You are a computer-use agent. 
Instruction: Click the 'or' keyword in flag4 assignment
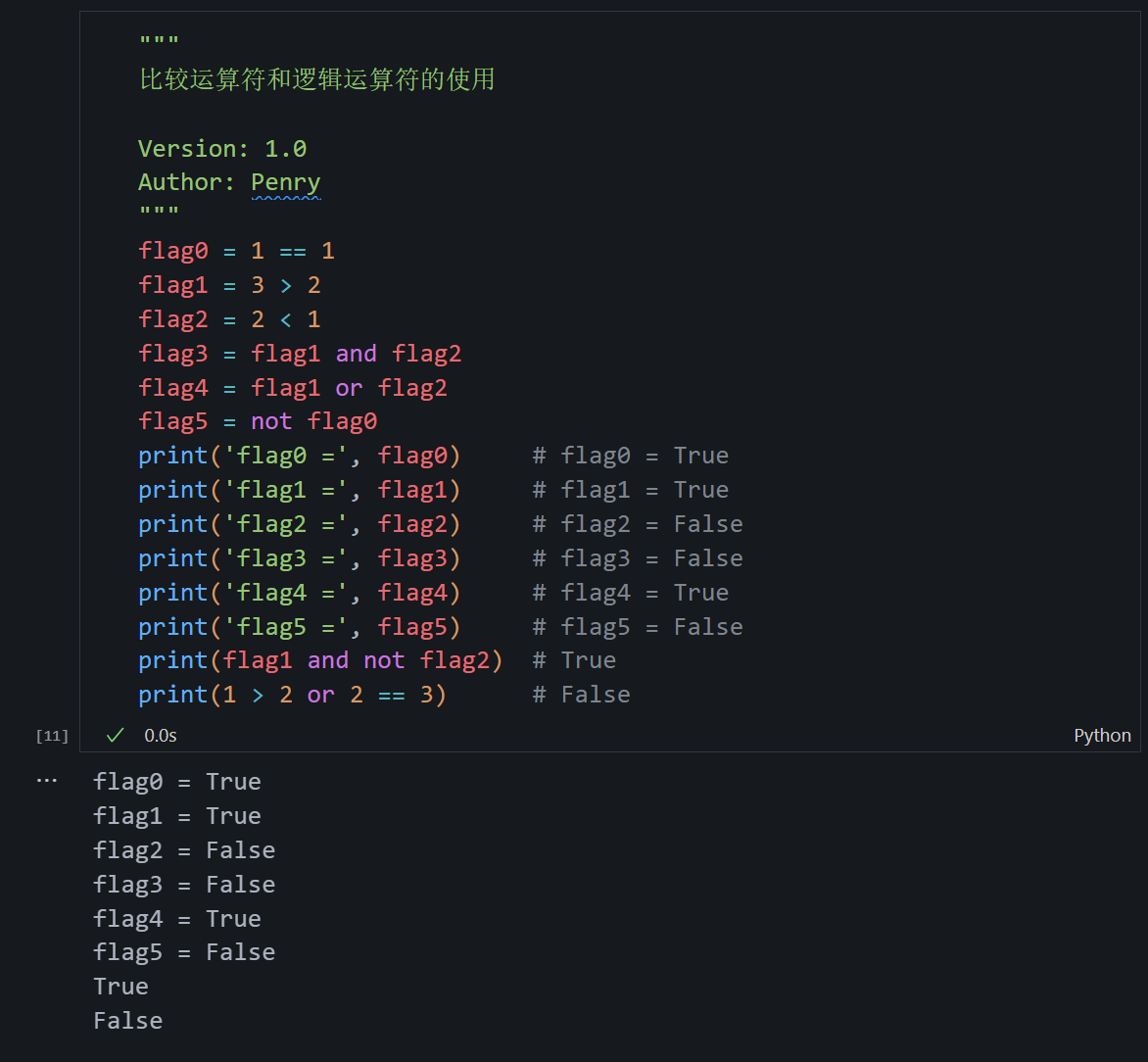(349, 388)
